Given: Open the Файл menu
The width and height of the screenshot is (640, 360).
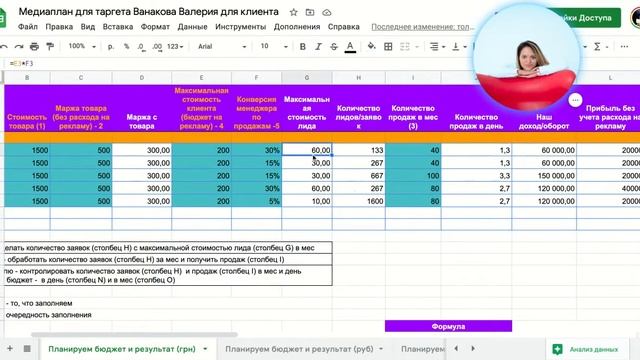Looking at the screenshot, I should pos(28,27).
